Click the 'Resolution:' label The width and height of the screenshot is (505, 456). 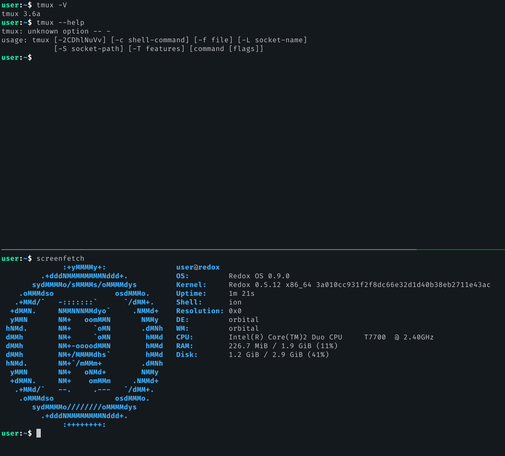click(x=200, y=311)
